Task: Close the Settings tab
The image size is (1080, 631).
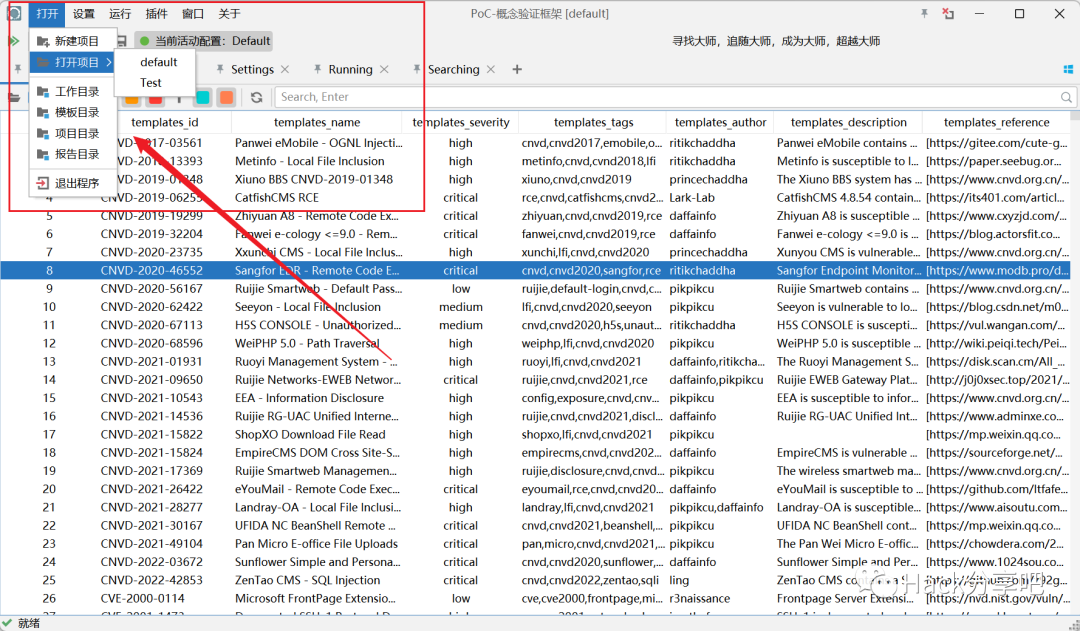Action: [x=285, y=69]
